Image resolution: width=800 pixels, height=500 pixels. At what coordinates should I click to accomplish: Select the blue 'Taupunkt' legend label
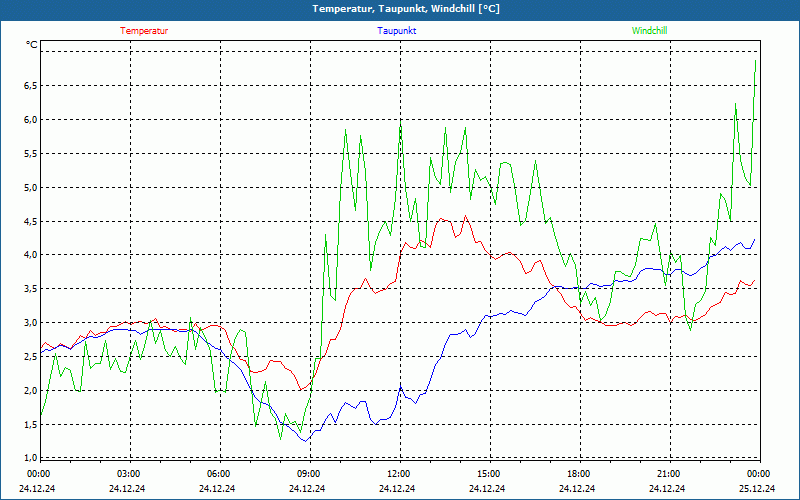pos(397,31)
